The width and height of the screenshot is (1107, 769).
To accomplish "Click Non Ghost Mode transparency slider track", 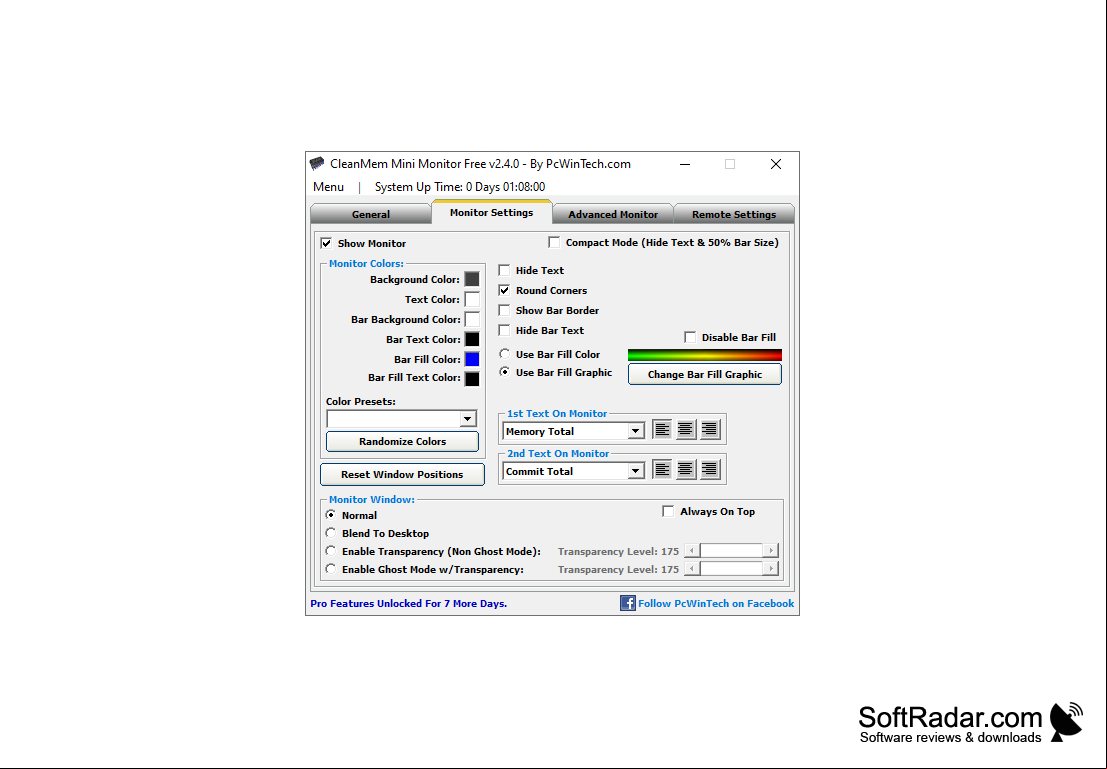I will coord(731,551).
